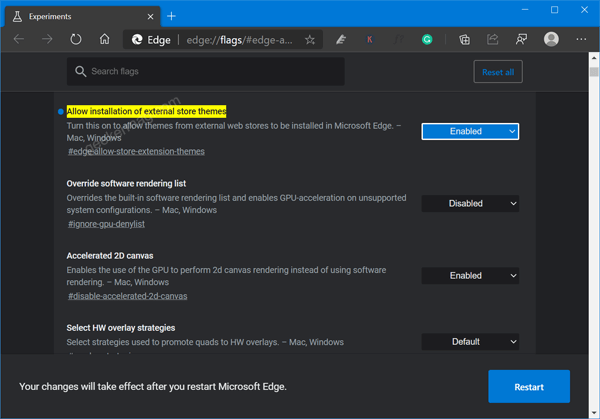Add page to favorites star icon
Viewport: 600px width, 419px height.
point(310,39)
